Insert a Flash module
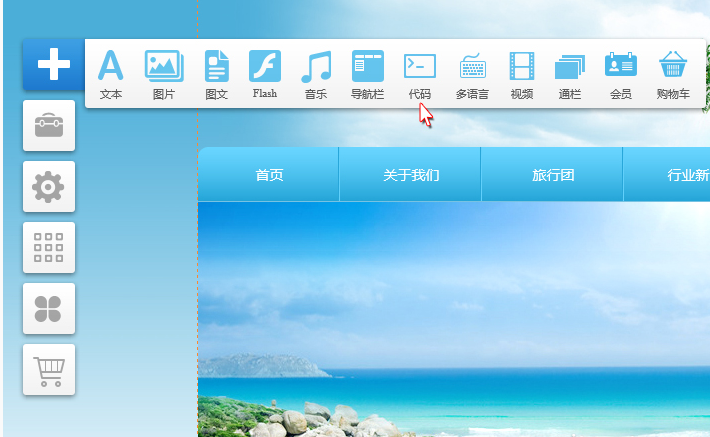This screenshot has width=710, height=437. 265,73
